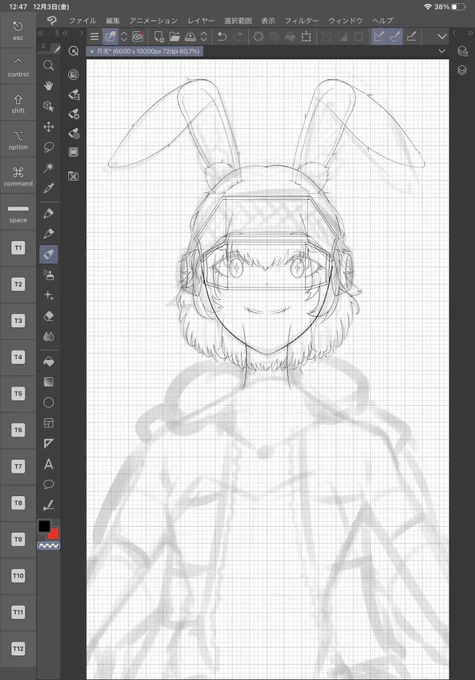475x680 pixels.
Task: Select the Pencil tool below the Pen
Action: (x=49, y=233)
